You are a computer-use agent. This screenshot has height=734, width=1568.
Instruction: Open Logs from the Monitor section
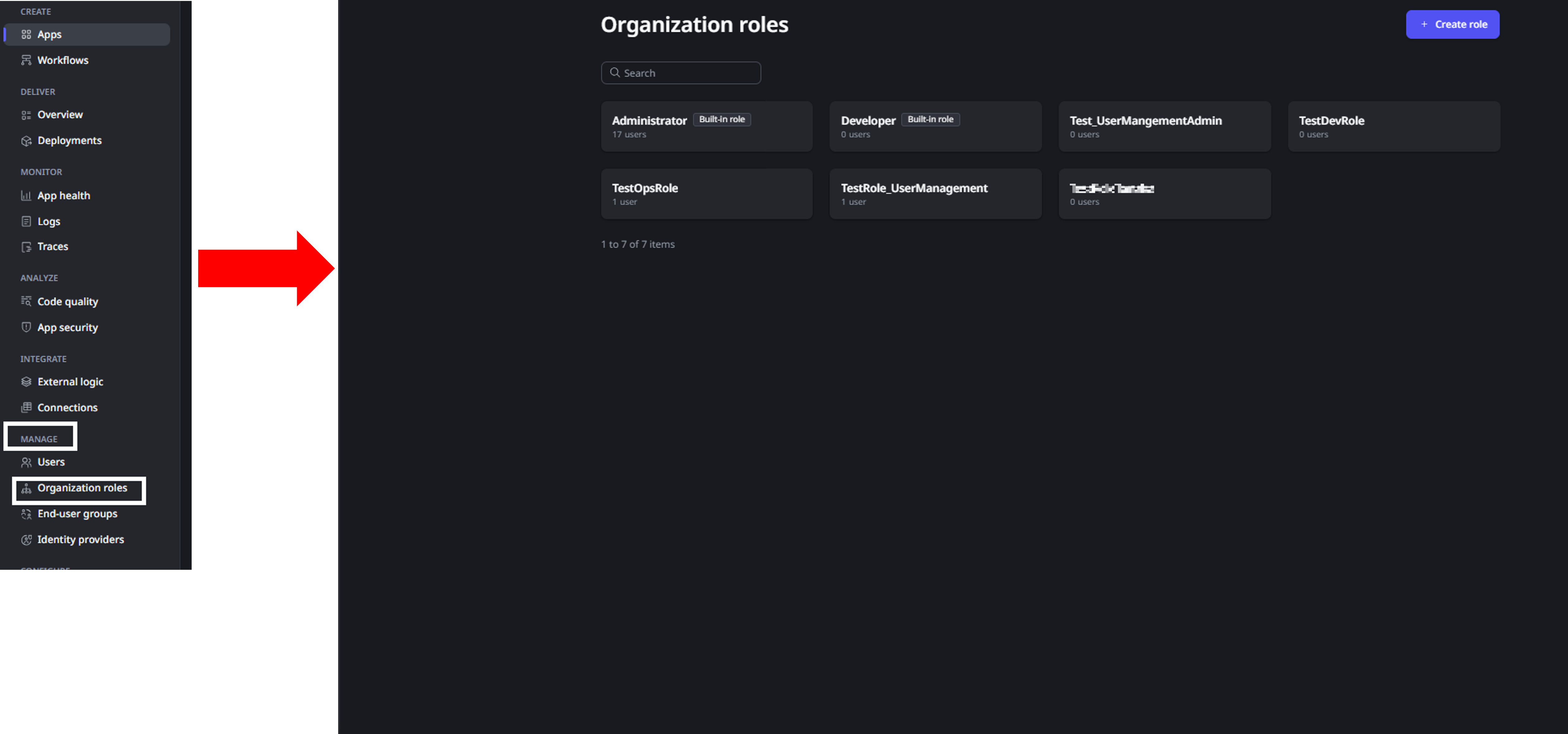(49, 221)
